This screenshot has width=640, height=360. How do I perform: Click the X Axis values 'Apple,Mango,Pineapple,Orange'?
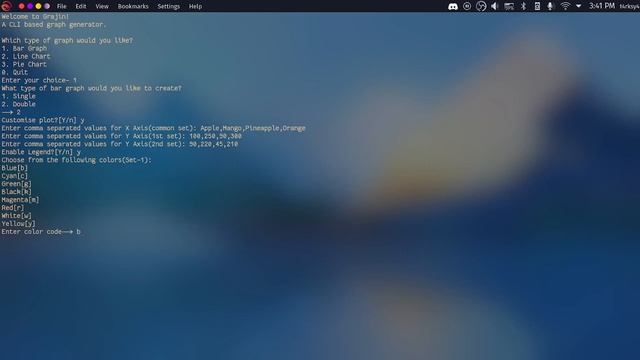(253, 128)
